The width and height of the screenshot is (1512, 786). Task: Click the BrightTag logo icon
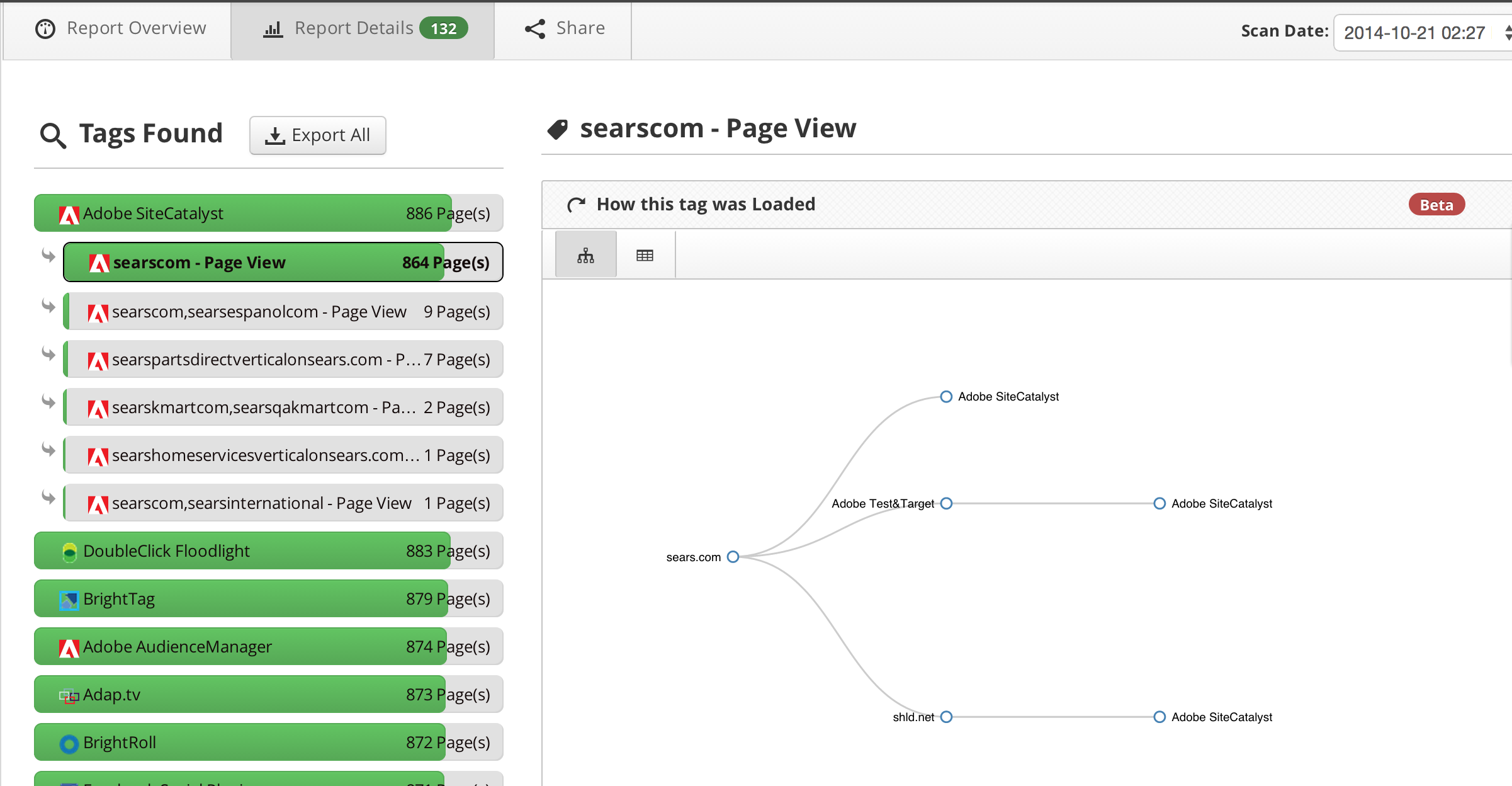[69, 600]
